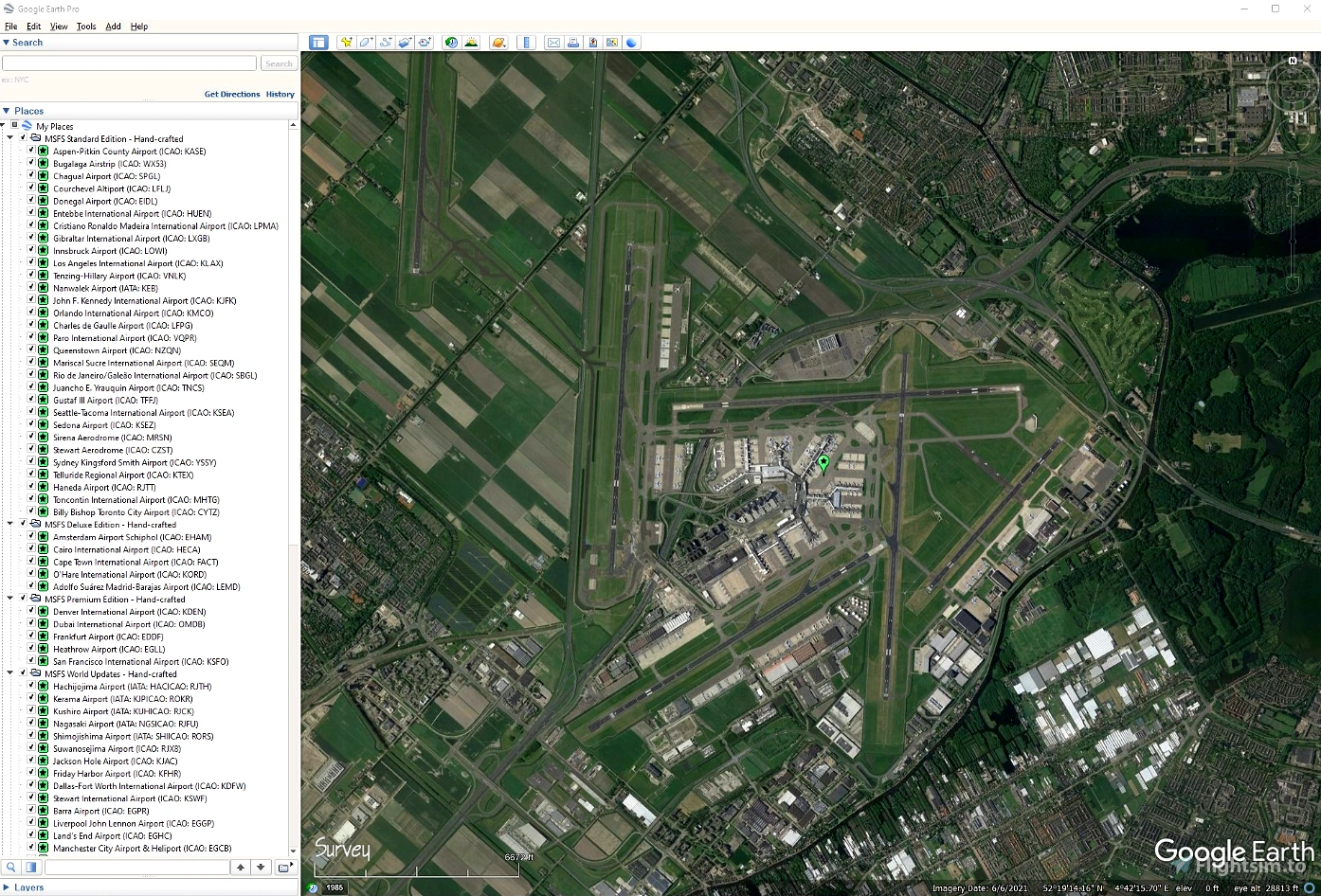1321x896 pixels.
Task: Open the planet switcher icon
Action: (498, 43)
